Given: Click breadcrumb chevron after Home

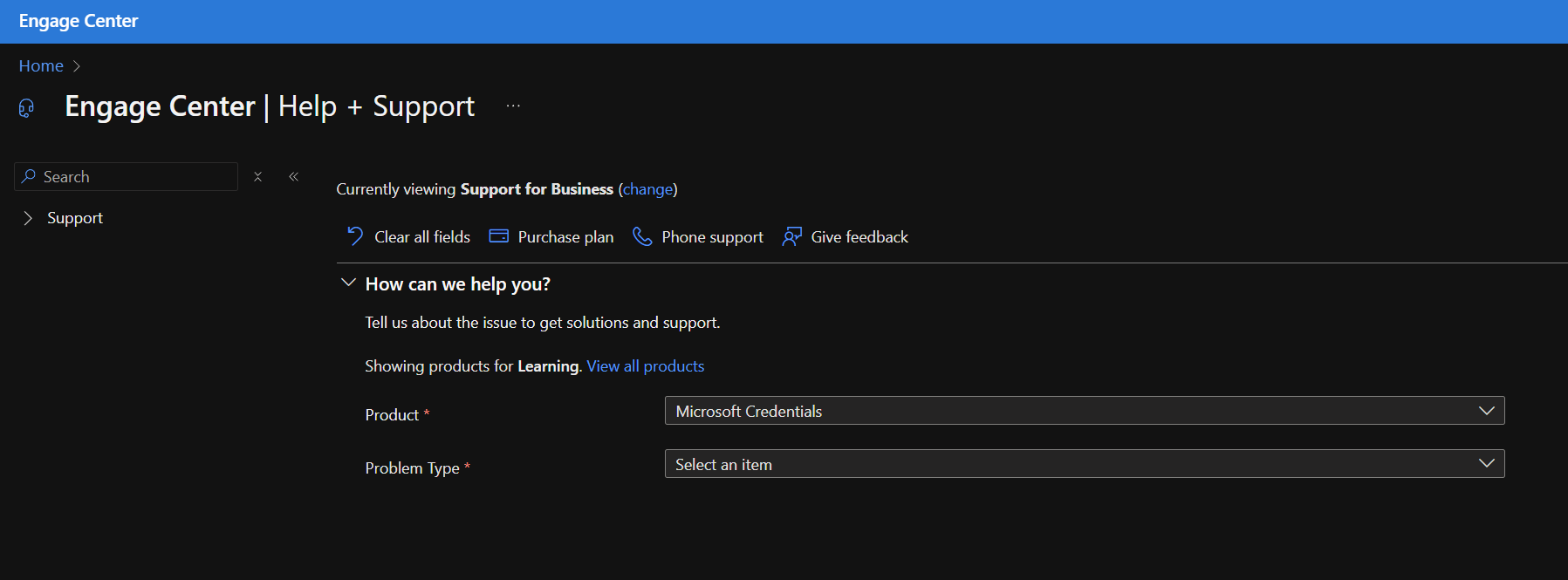Looking at the screenshot, I should point(77,66).
